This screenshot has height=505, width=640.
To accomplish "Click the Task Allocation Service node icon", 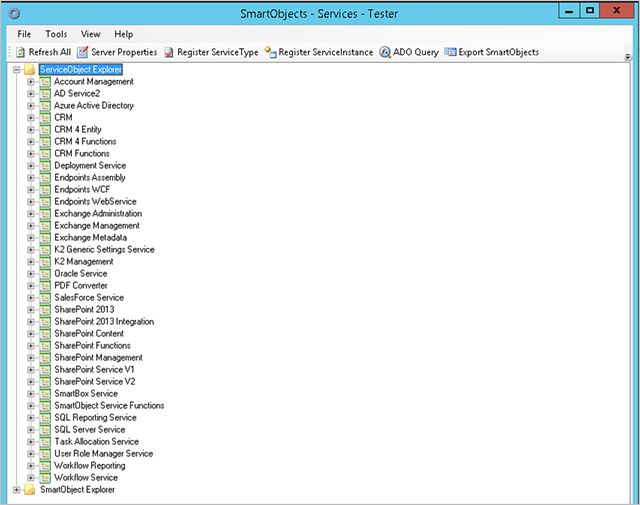I will [x=45, y=442].
